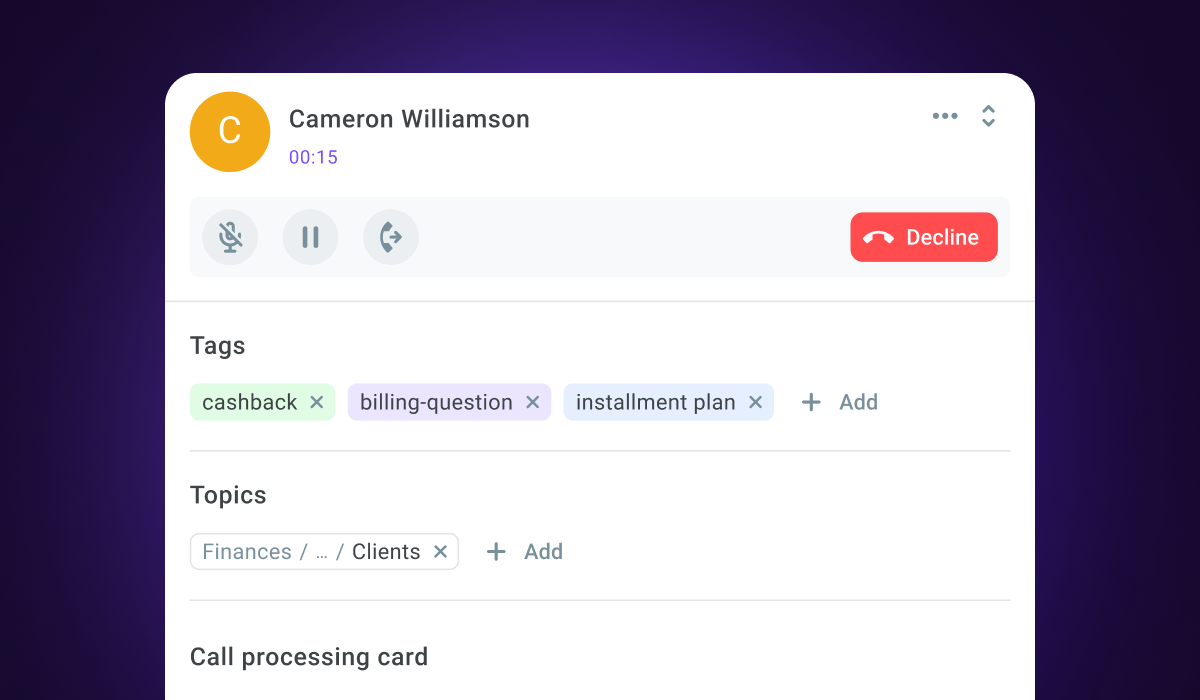
Task: Remove the cashback tag
Action: tap(317, 402)
